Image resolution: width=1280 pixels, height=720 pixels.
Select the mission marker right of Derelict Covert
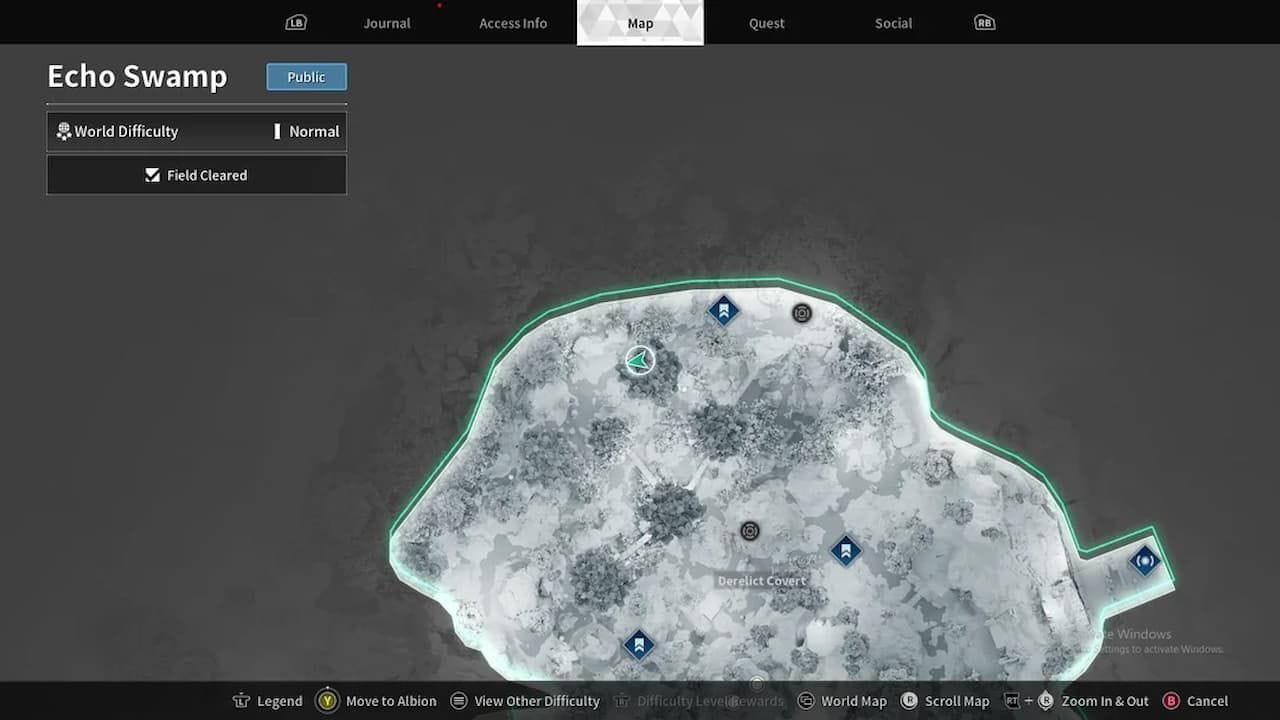(x=846, y=550)
